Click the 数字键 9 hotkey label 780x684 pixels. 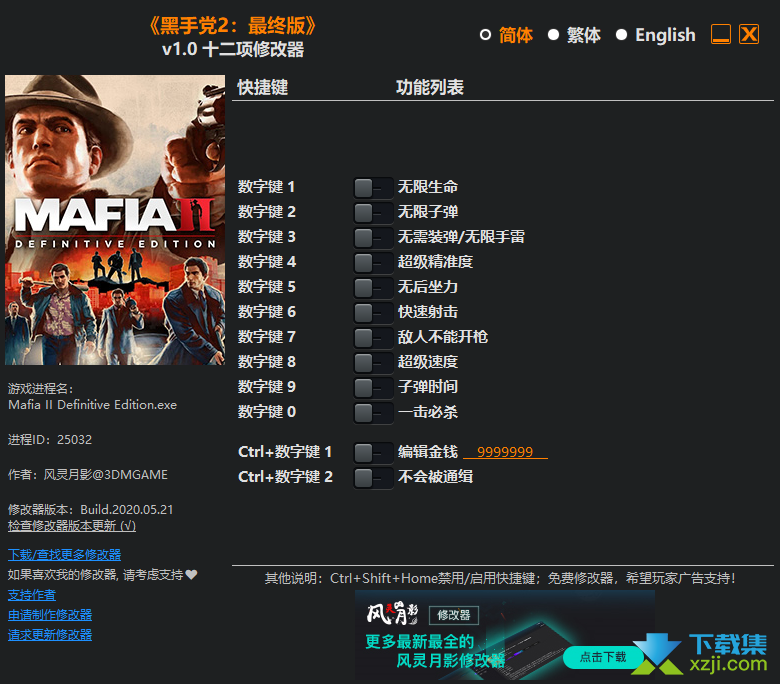(x=267, y=387)
